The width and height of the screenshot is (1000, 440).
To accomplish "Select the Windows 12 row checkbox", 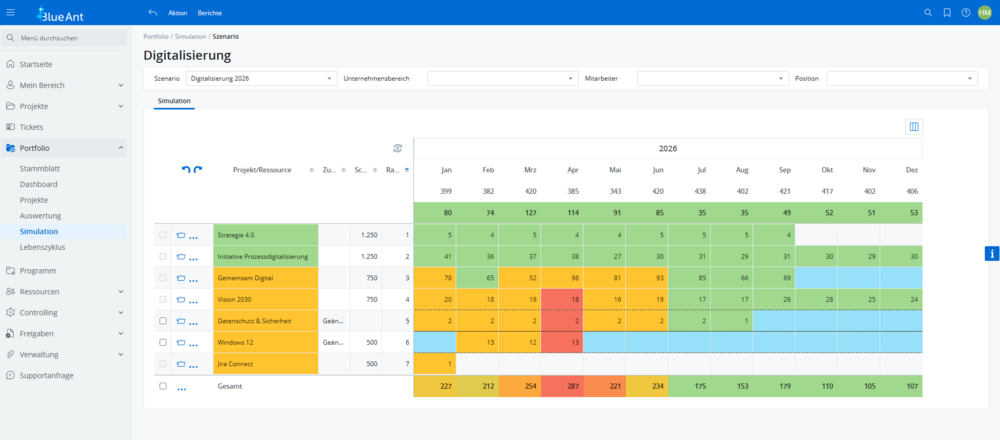I will point(163,342).
